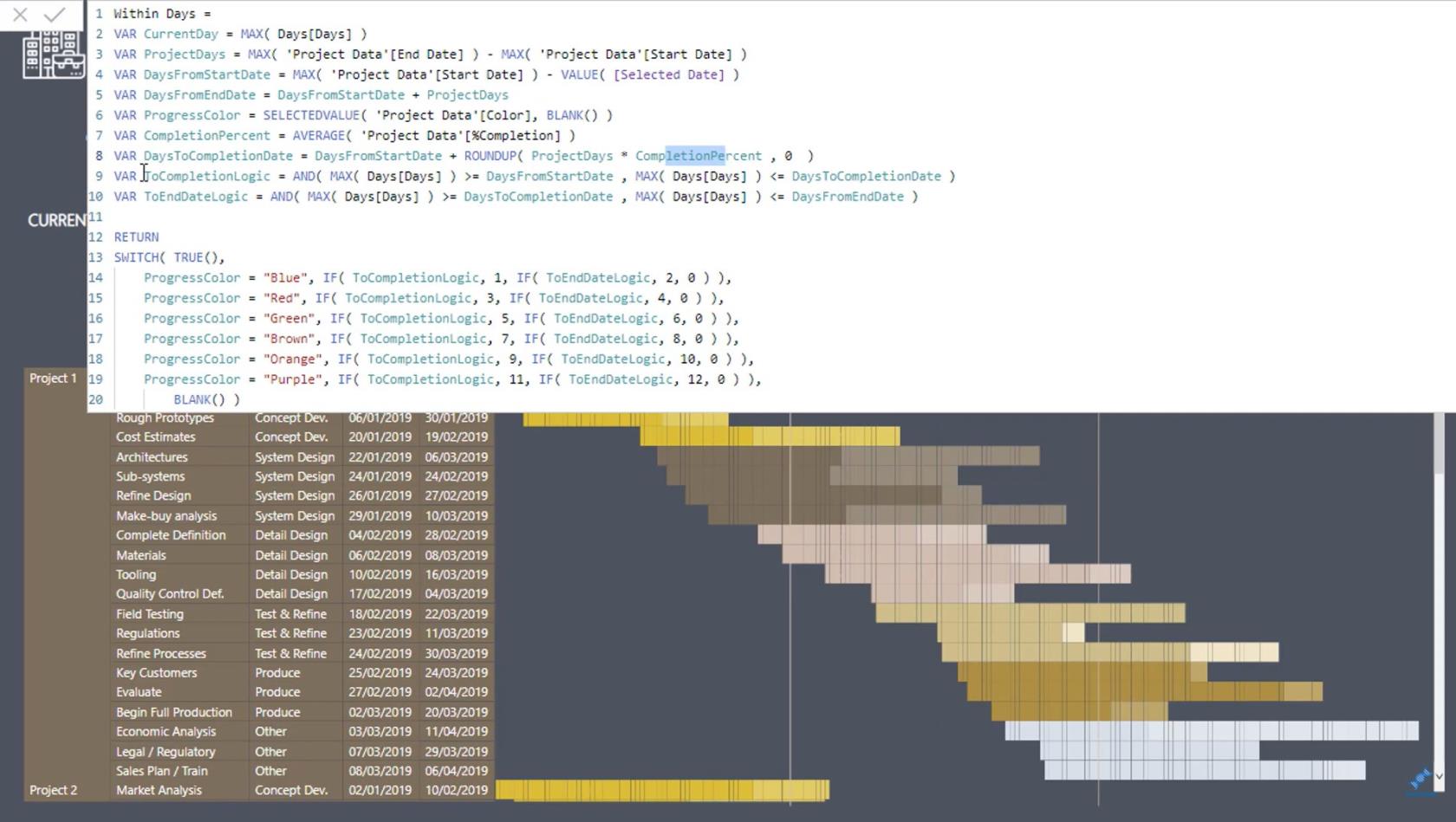Click "Green" string on line 16
Viewport: 1456px width, 822px height.
(x=289, y=318)
